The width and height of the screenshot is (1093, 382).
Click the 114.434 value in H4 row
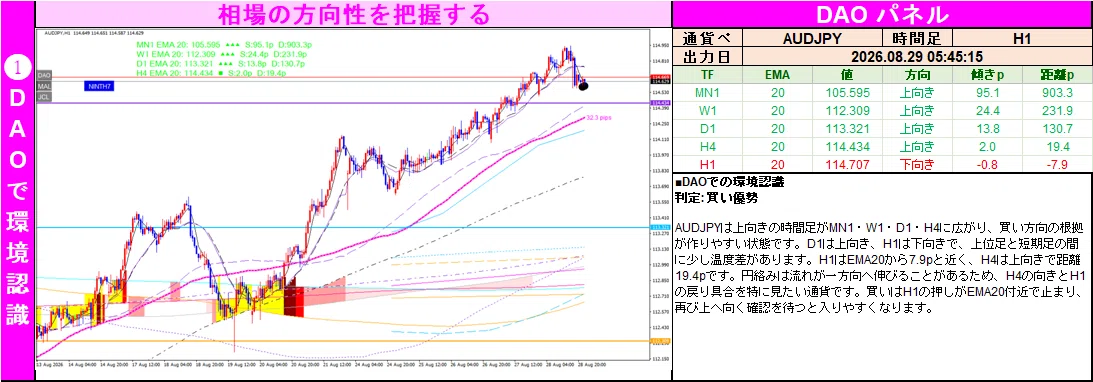pyautogui.click(x=848, y=146)
